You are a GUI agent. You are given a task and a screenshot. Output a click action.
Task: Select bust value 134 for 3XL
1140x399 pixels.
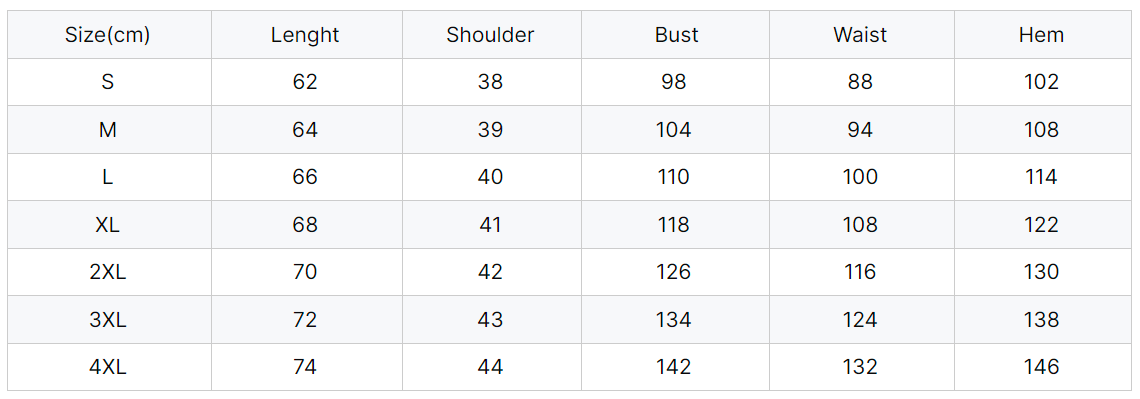tap(674, 321)
